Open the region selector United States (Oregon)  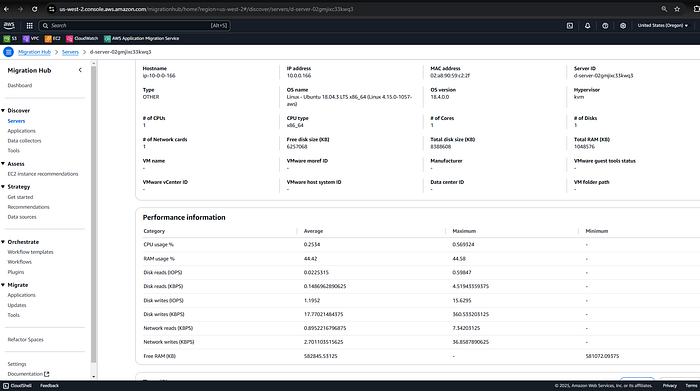(x=662, y=25)
